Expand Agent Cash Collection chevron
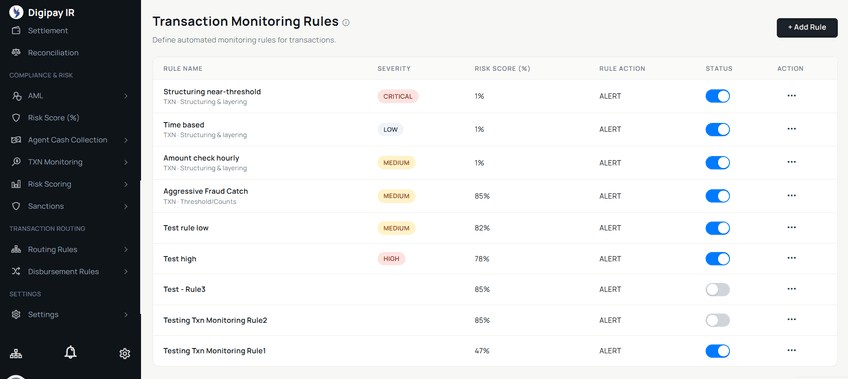This screenshot has width=848, height=379. [125, 140]
